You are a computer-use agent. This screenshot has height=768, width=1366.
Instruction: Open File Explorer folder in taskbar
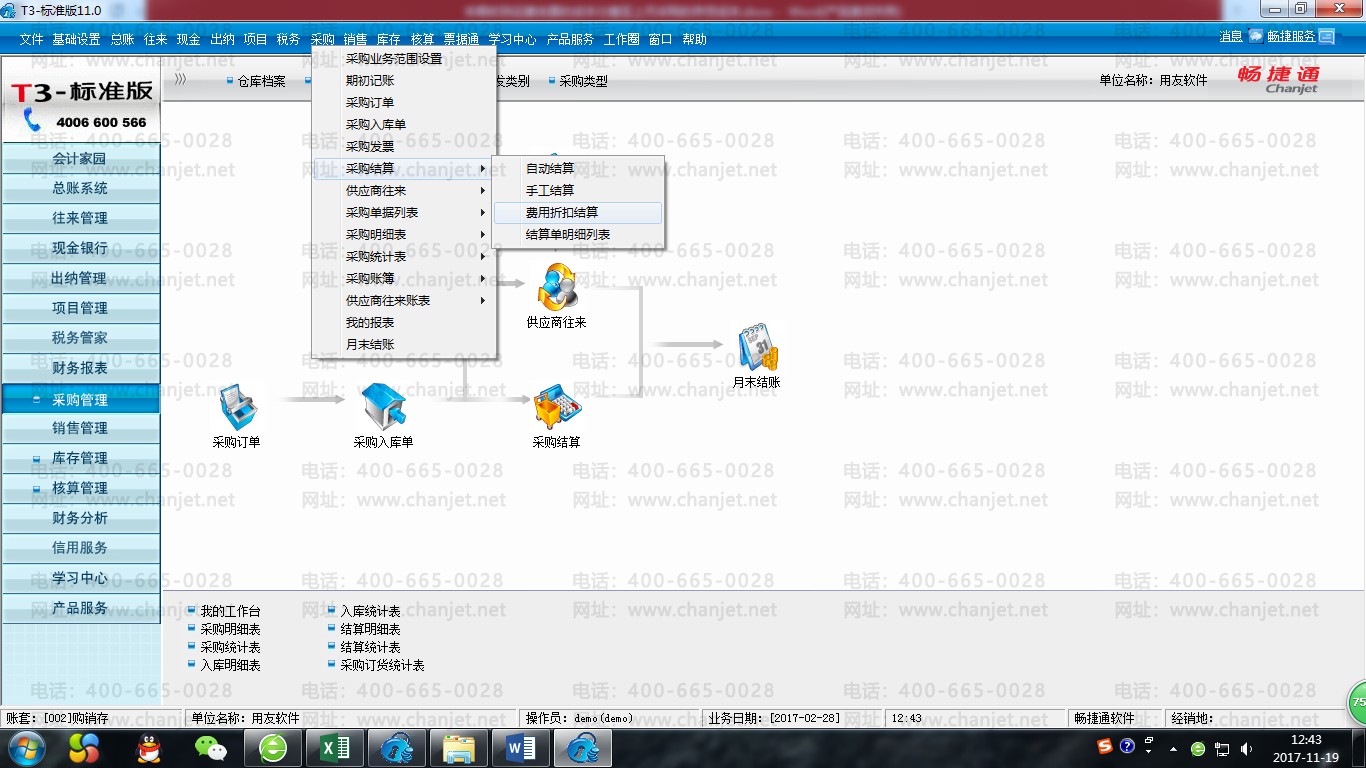(x=459, y=748)
